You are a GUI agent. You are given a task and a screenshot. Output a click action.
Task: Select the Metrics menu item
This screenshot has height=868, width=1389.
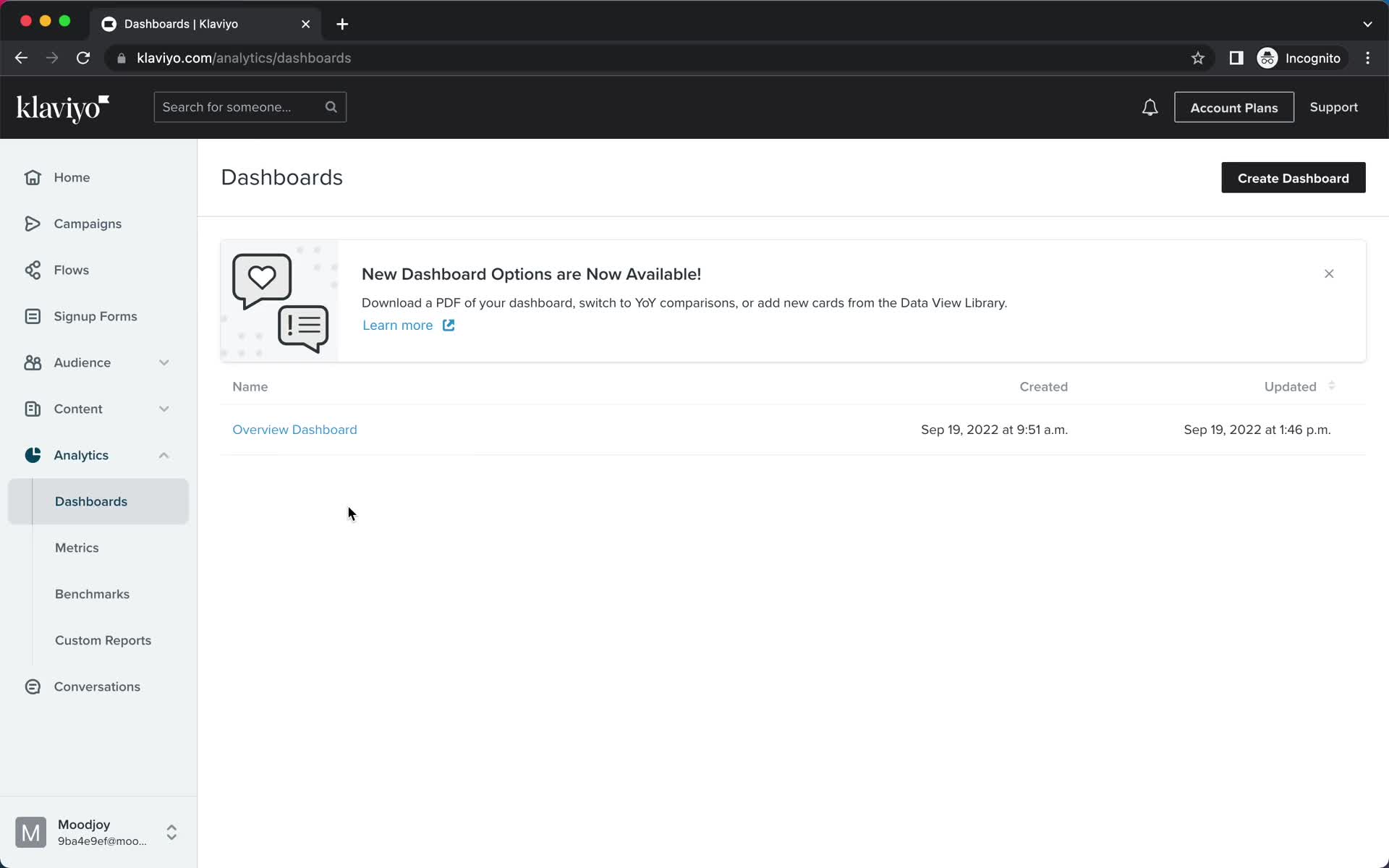click(77, 547)
